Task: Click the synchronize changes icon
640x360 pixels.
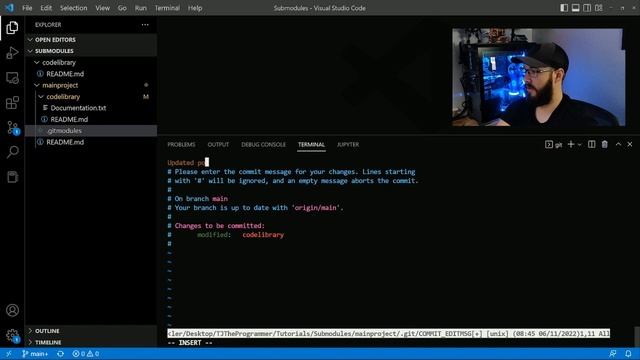Action: pyautogui.click(x=60, y=353)
